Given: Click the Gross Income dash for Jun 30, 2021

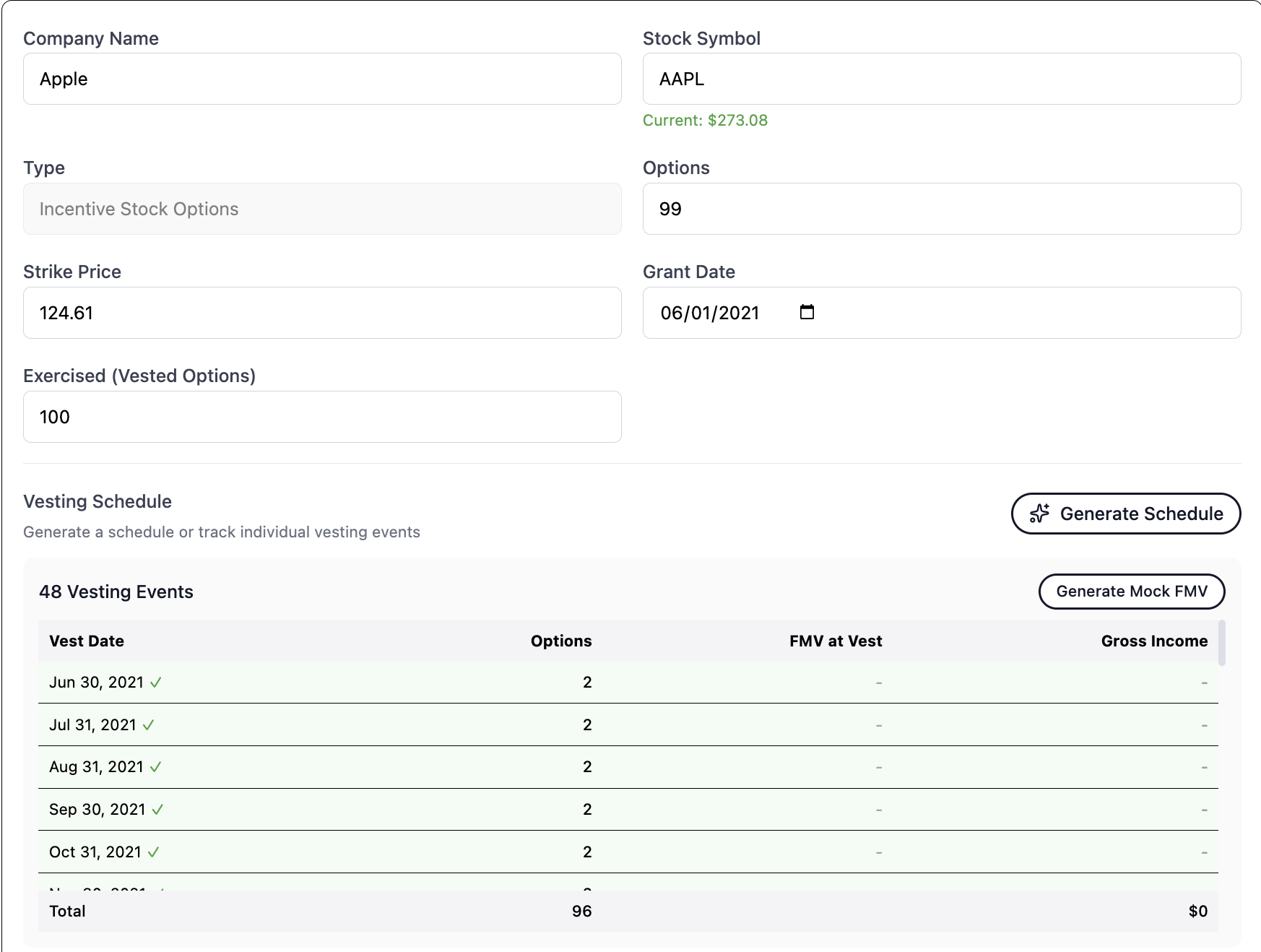Looking at the screenshot, I should pyautogui.click(x=1204, y=683).
